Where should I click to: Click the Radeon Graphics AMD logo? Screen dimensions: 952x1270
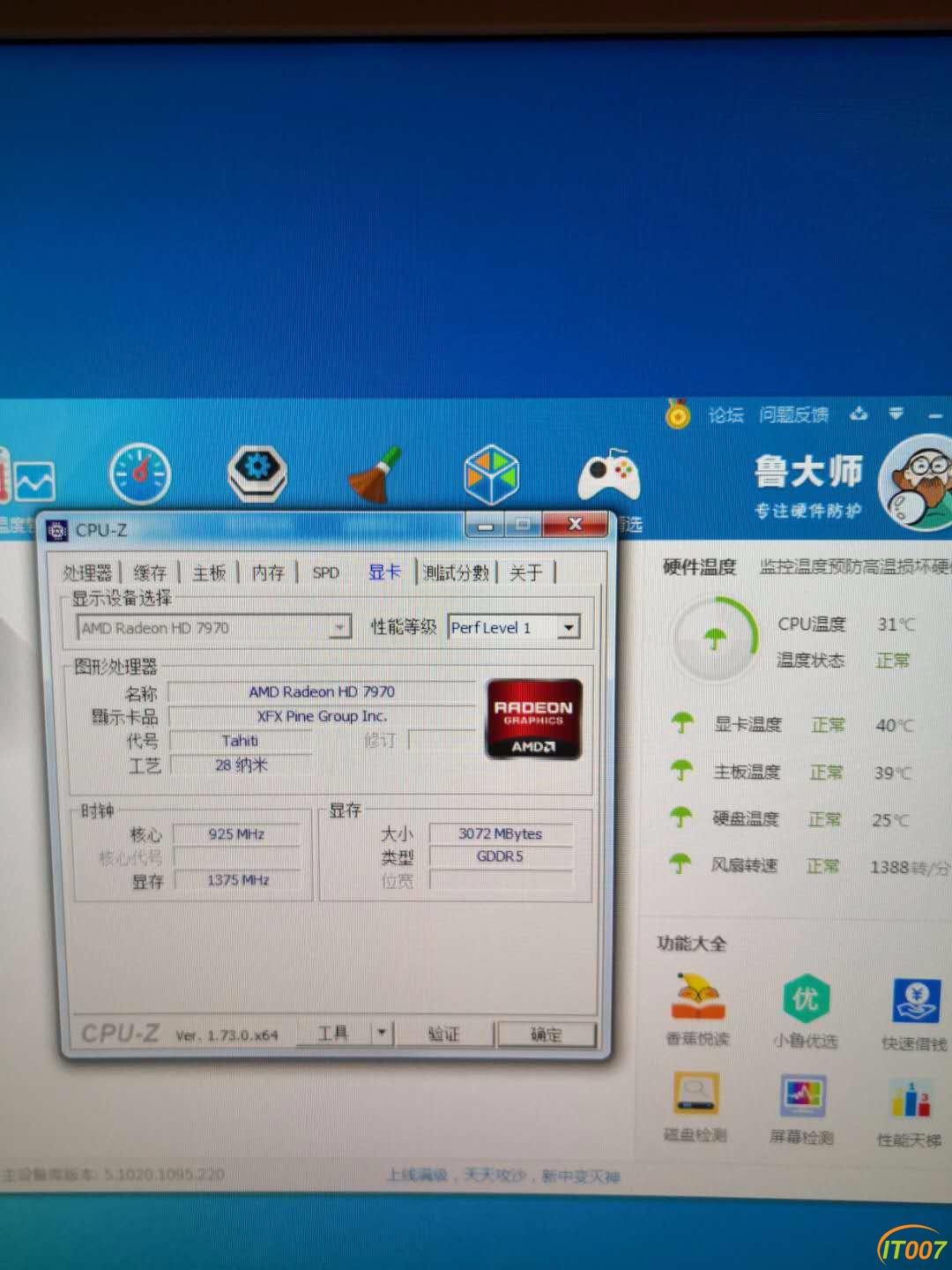[533, 719]
